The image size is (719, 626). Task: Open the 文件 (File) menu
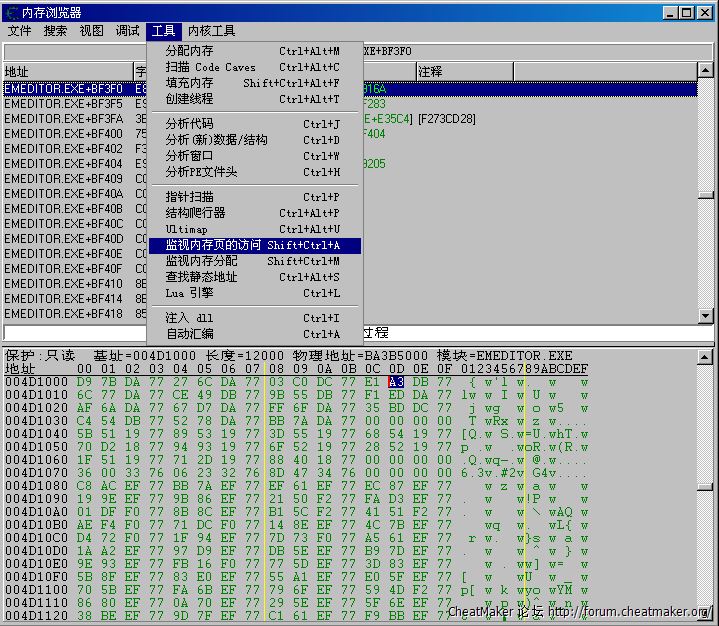[20, 31]
